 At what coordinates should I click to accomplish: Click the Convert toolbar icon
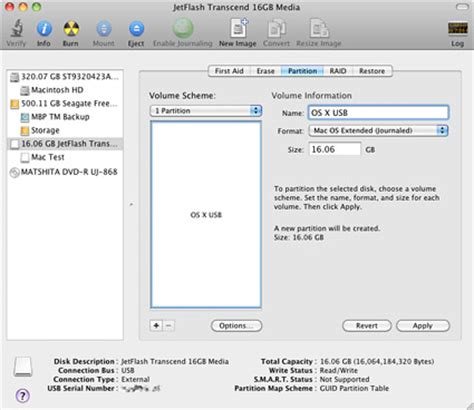click(277, 29)
